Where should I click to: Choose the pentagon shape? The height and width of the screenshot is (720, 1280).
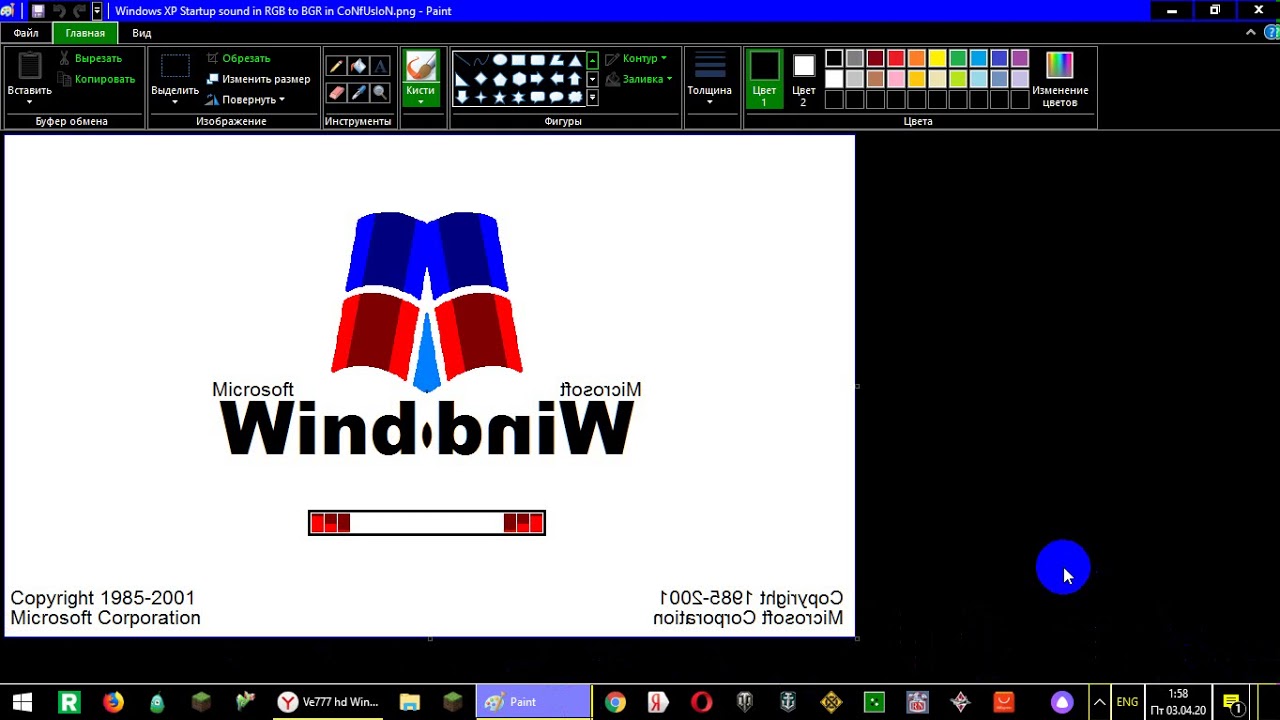499,79
